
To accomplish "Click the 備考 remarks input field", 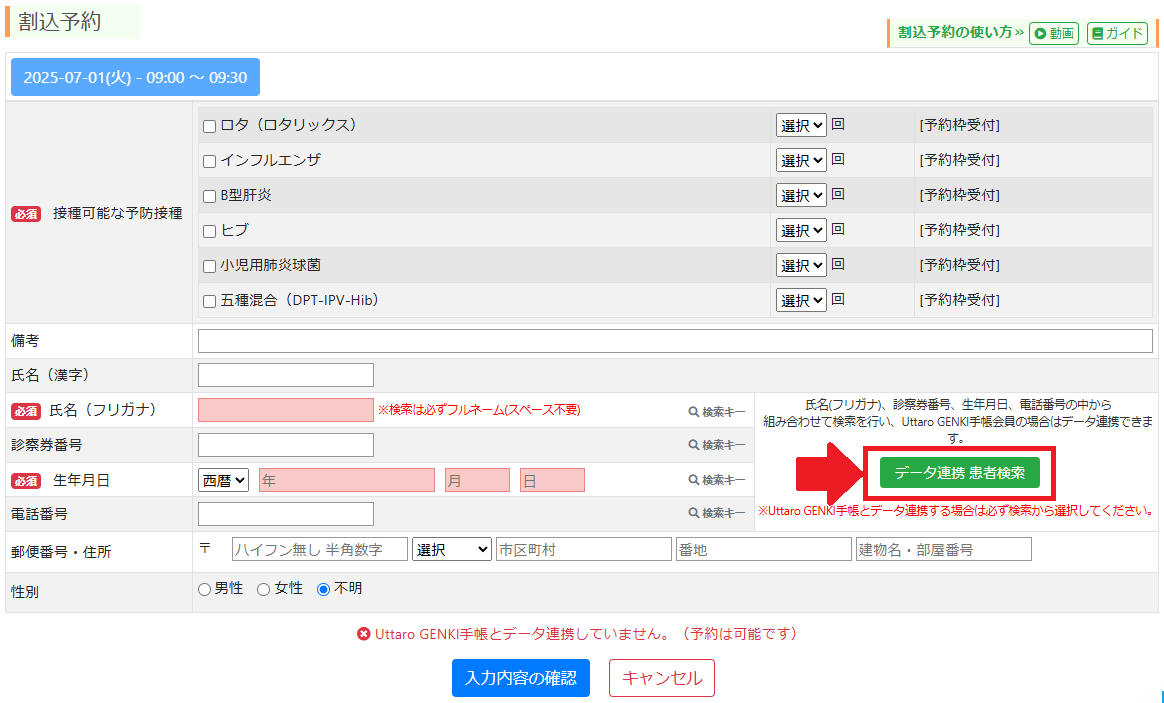I will click(x=676, y=341).
